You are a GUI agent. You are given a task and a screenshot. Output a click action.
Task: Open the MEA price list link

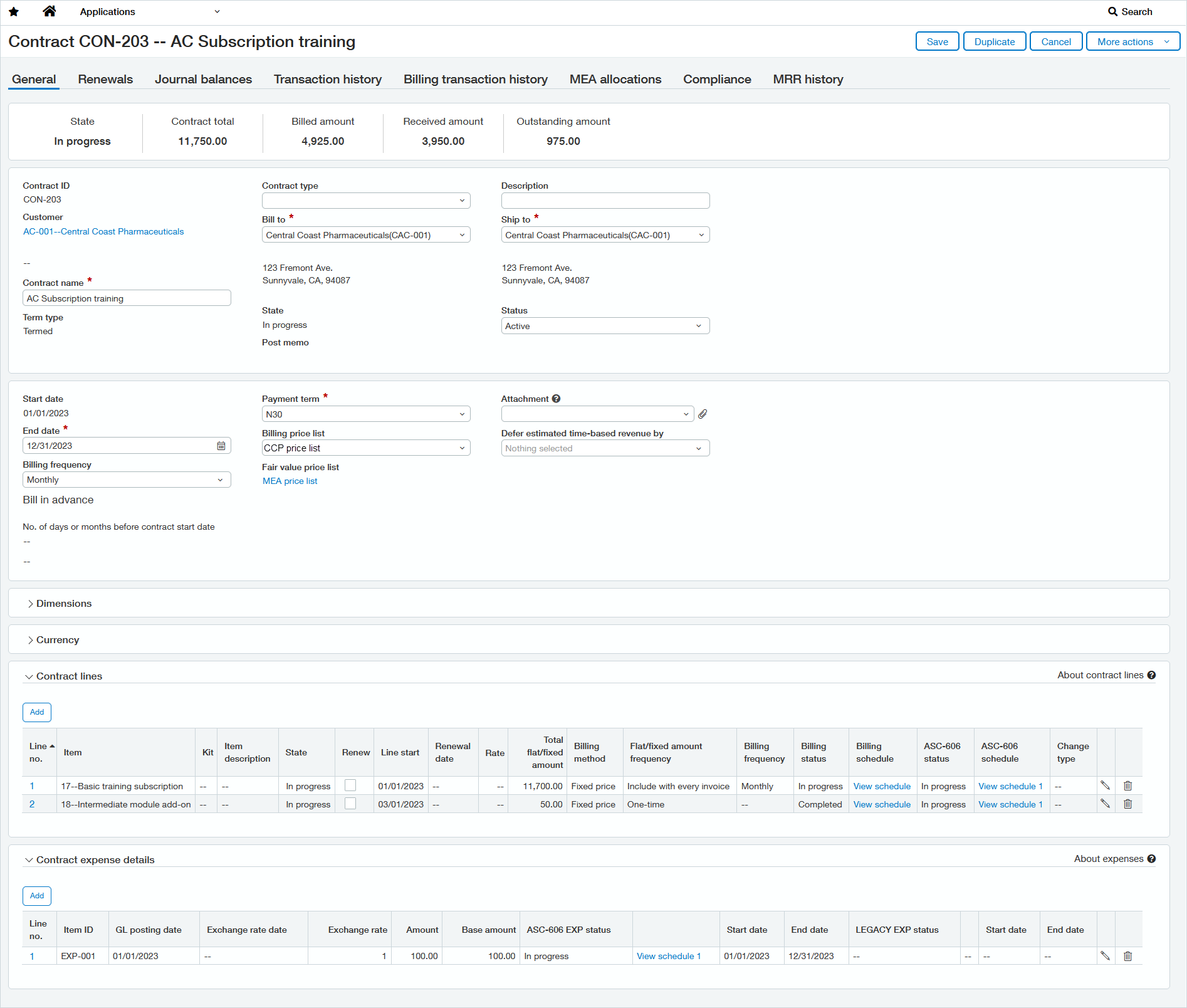tap(290, 481)
